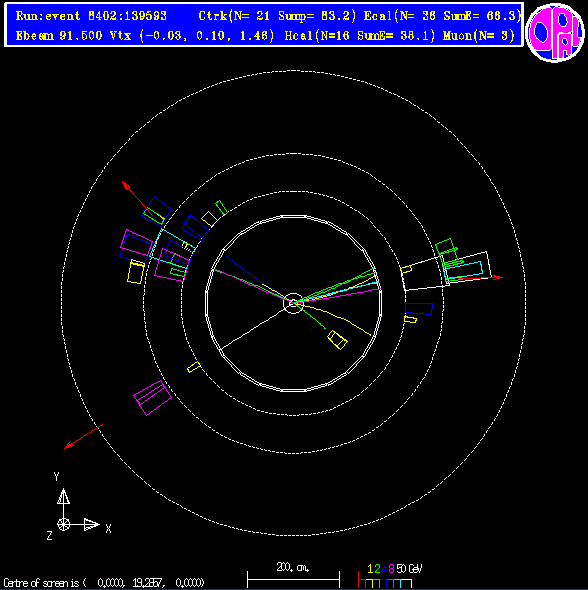
Task: Click the small central vertex circle
Action: pyautogui.click(x=293, y=303)
